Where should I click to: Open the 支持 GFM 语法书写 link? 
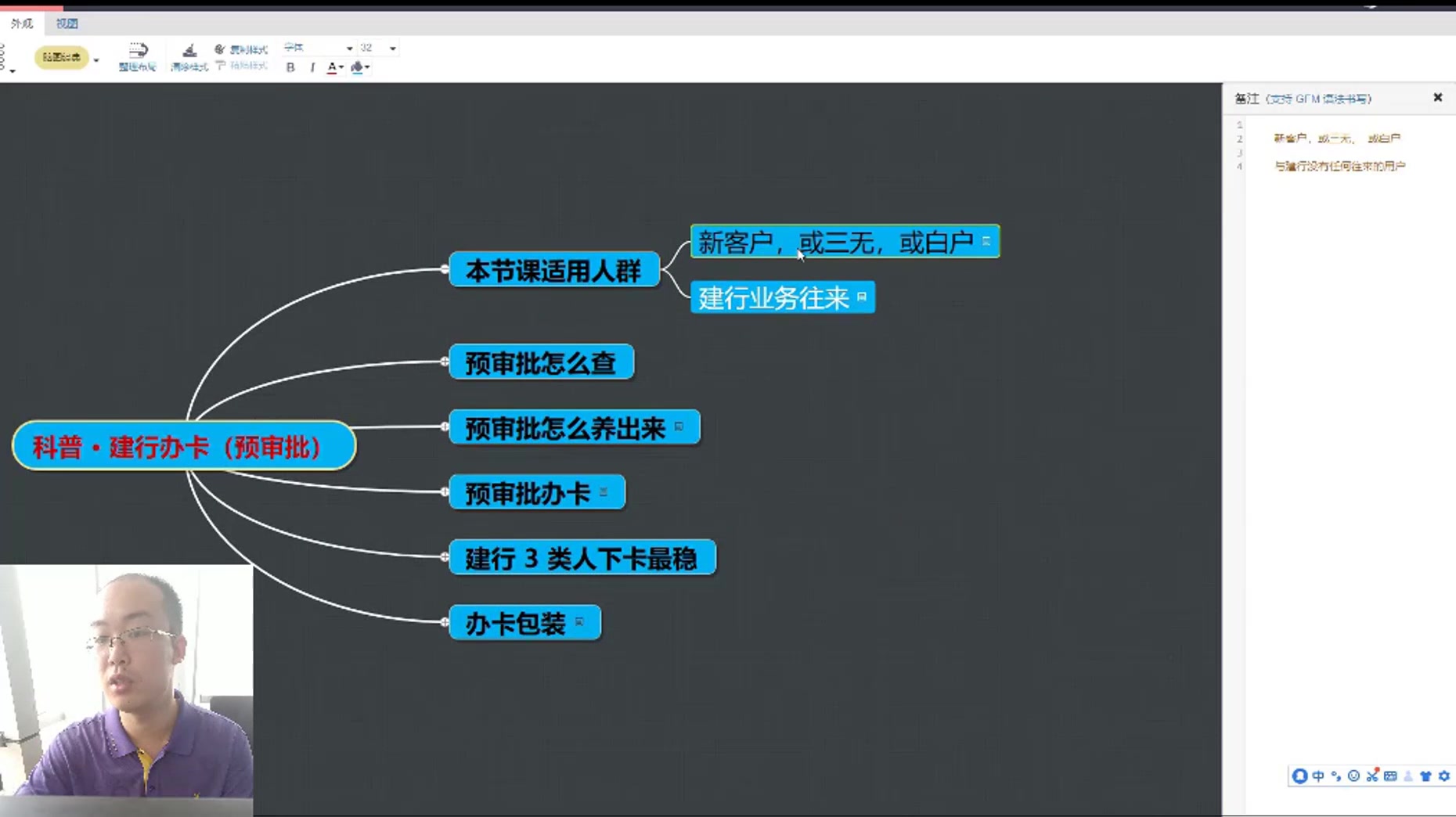point(1319,99)
